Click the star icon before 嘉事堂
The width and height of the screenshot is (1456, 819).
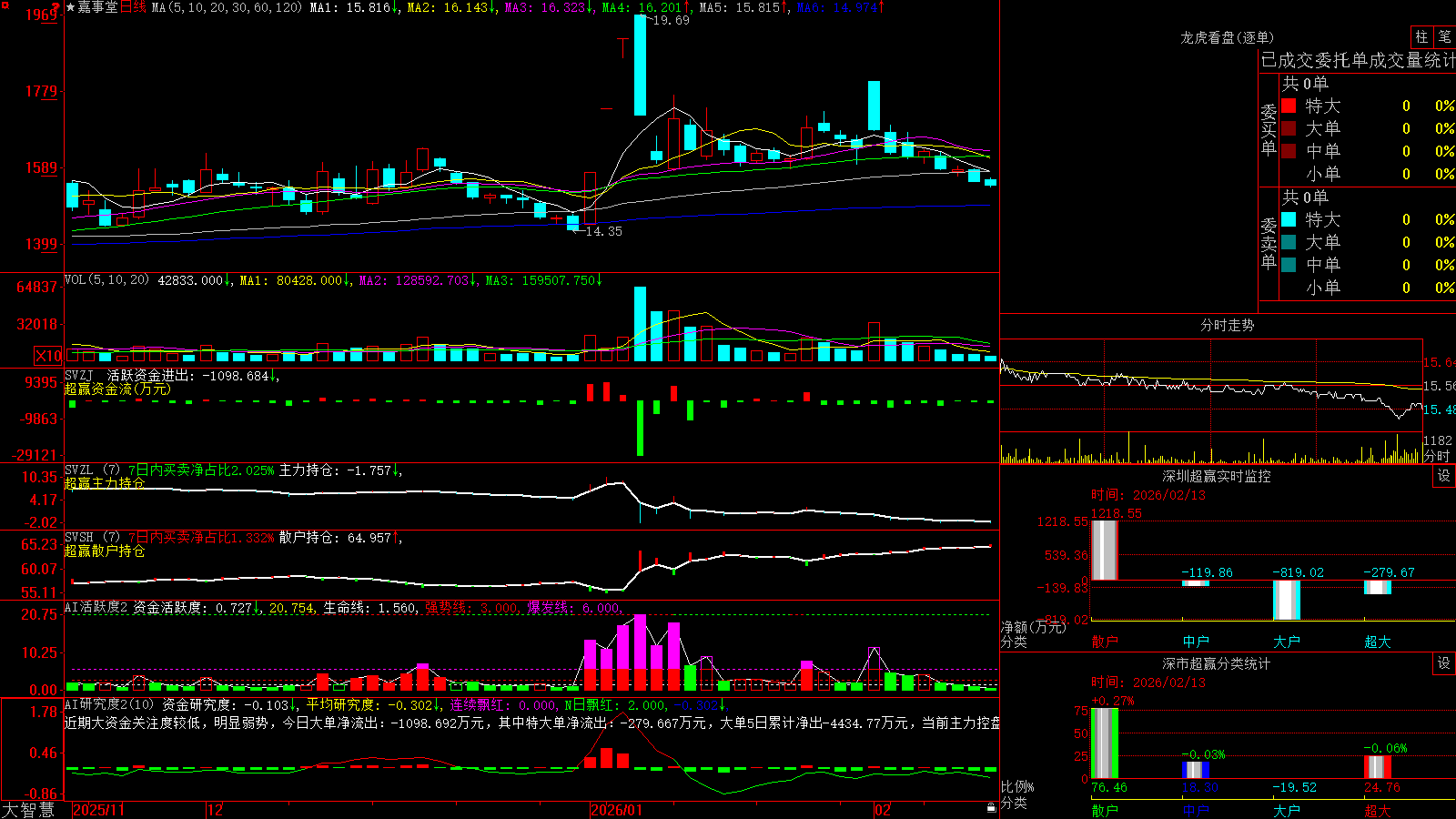click(71, 7)
